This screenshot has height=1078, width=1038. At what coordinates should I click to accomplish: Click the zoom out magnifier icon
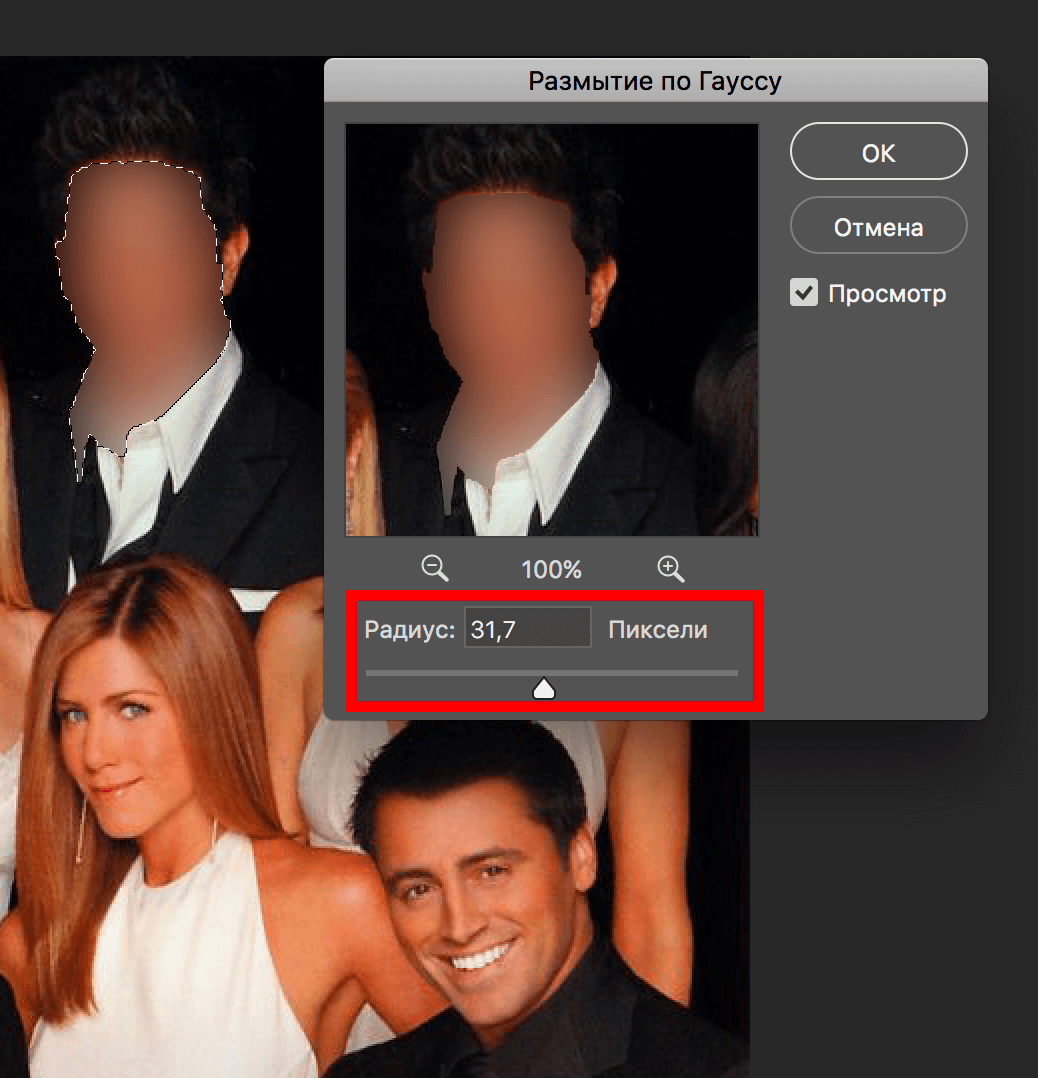click(435, 569)
